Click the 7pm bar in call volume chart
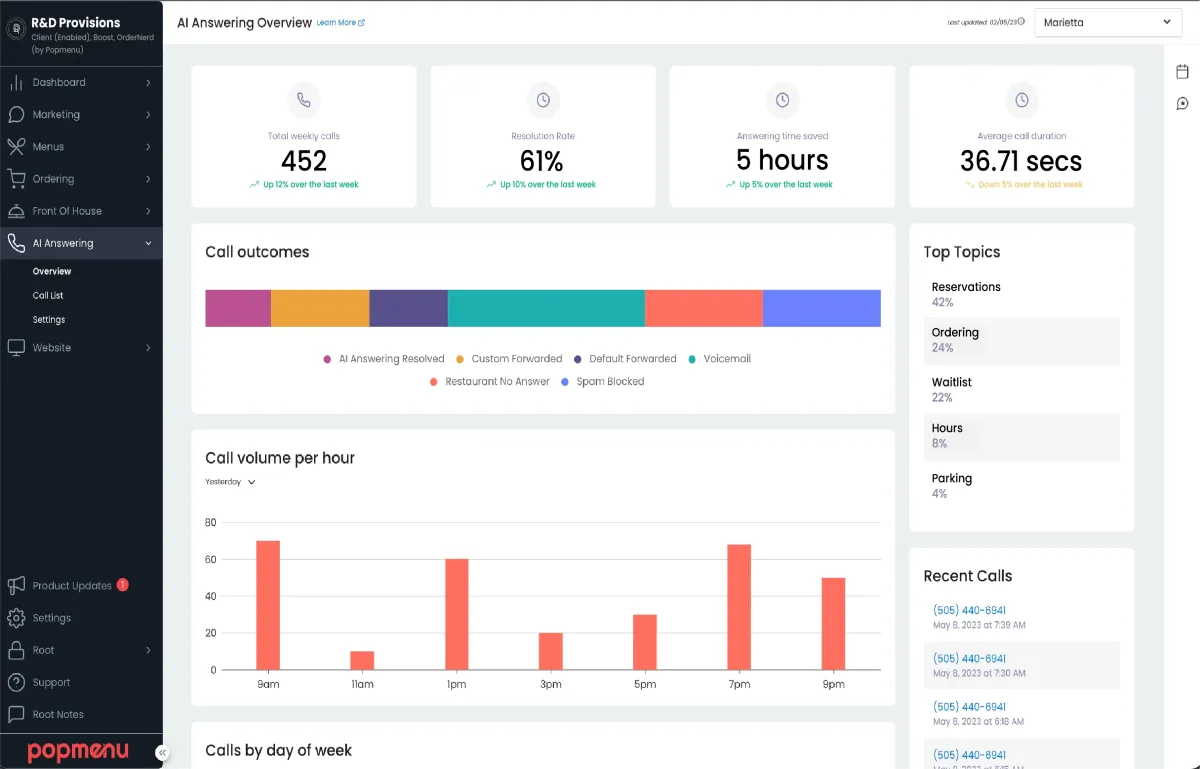Image resolution: width=1200 pixels, height=769 pixels. pyautogui.click(x=739, y=607)
